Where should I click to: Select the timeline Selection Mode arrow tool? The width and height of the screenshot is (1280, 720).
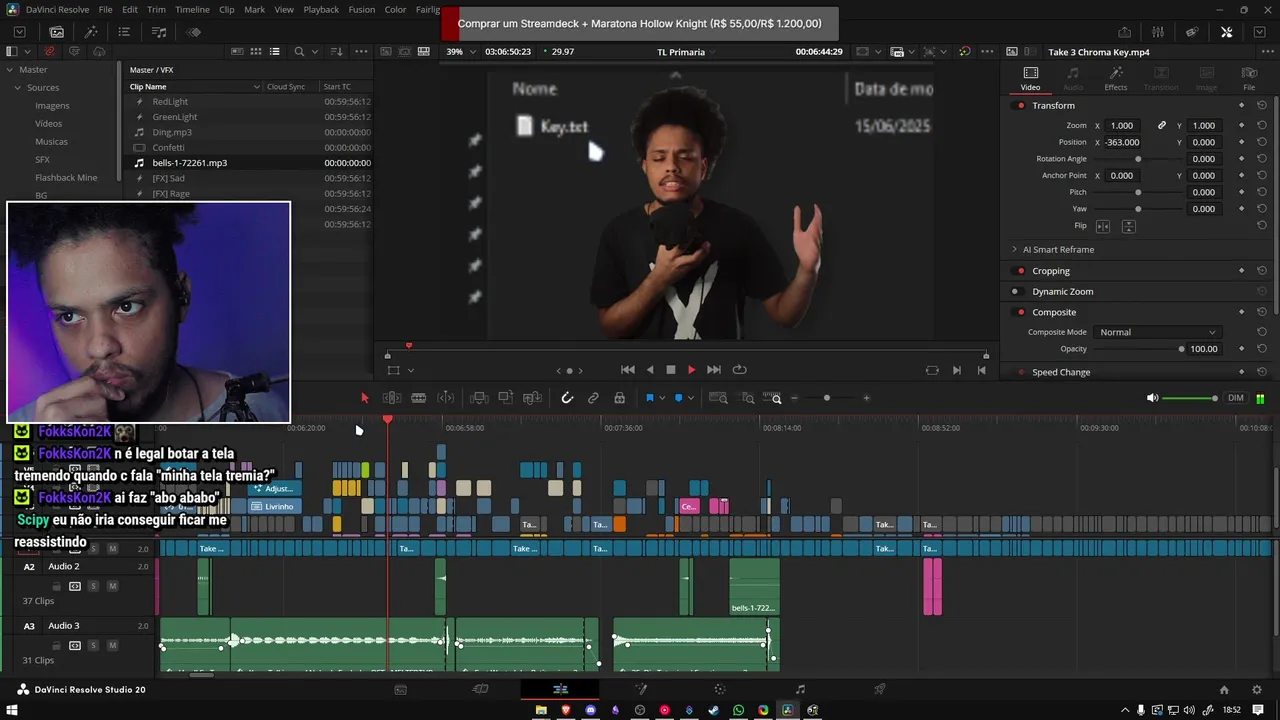pyautogui.click(x=364, y=398)
